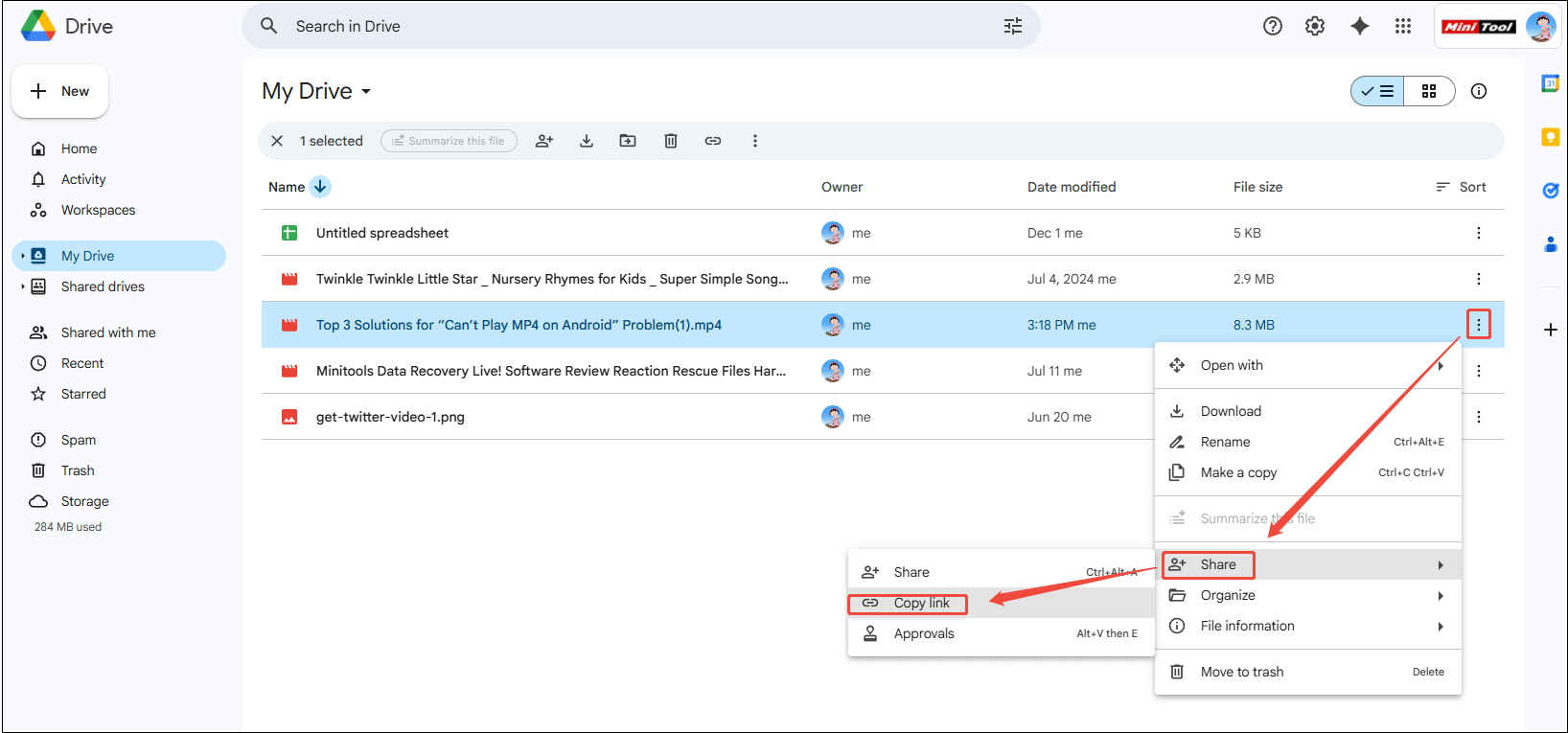
Task: Switch to list layout view
Action: coord(1377,91)
